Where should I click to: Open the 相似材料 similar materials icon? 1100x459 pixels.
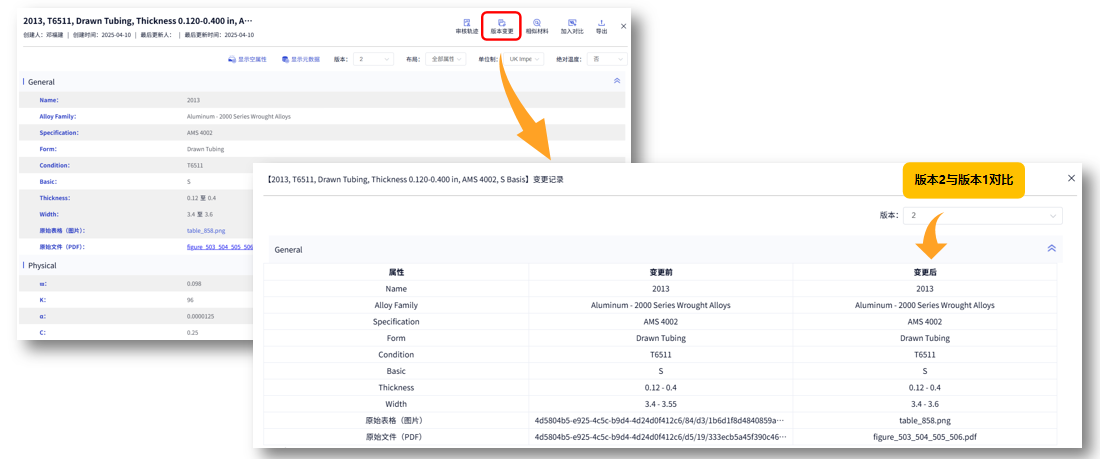click(537, 26)
